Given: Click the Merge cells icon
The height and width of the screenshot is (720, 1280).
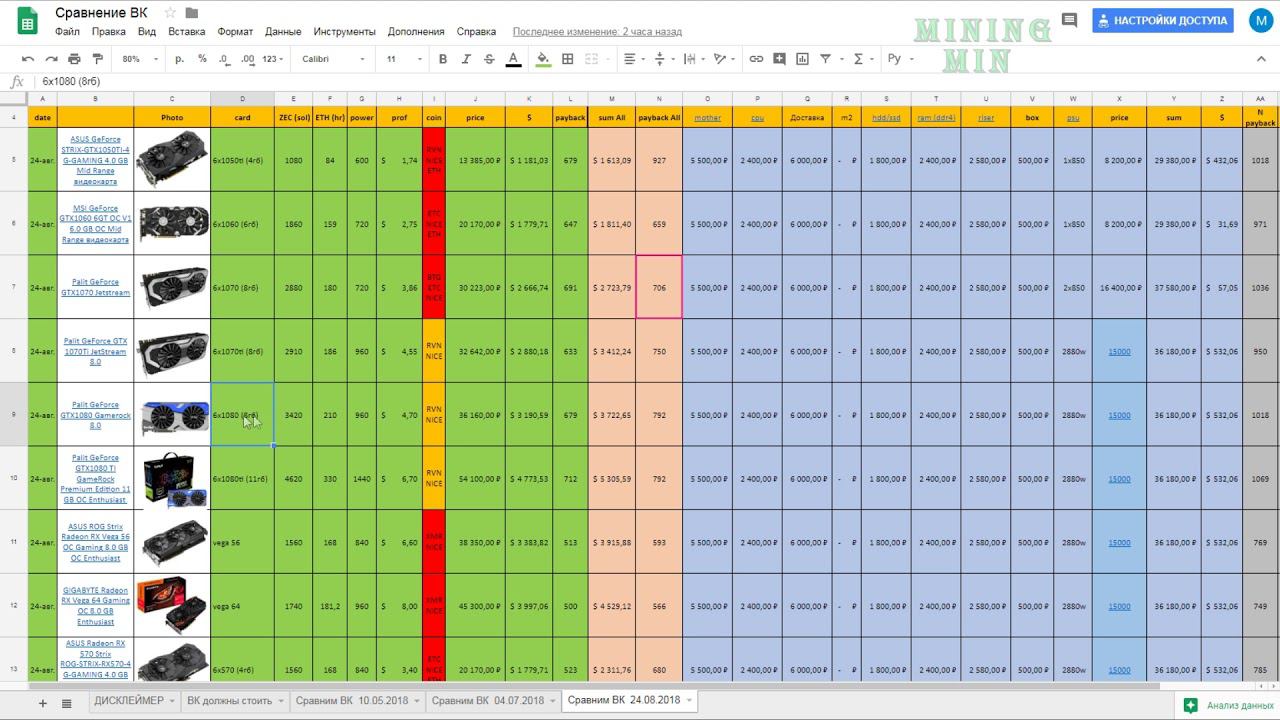Looking at the screenshot, I should point(591,59).
